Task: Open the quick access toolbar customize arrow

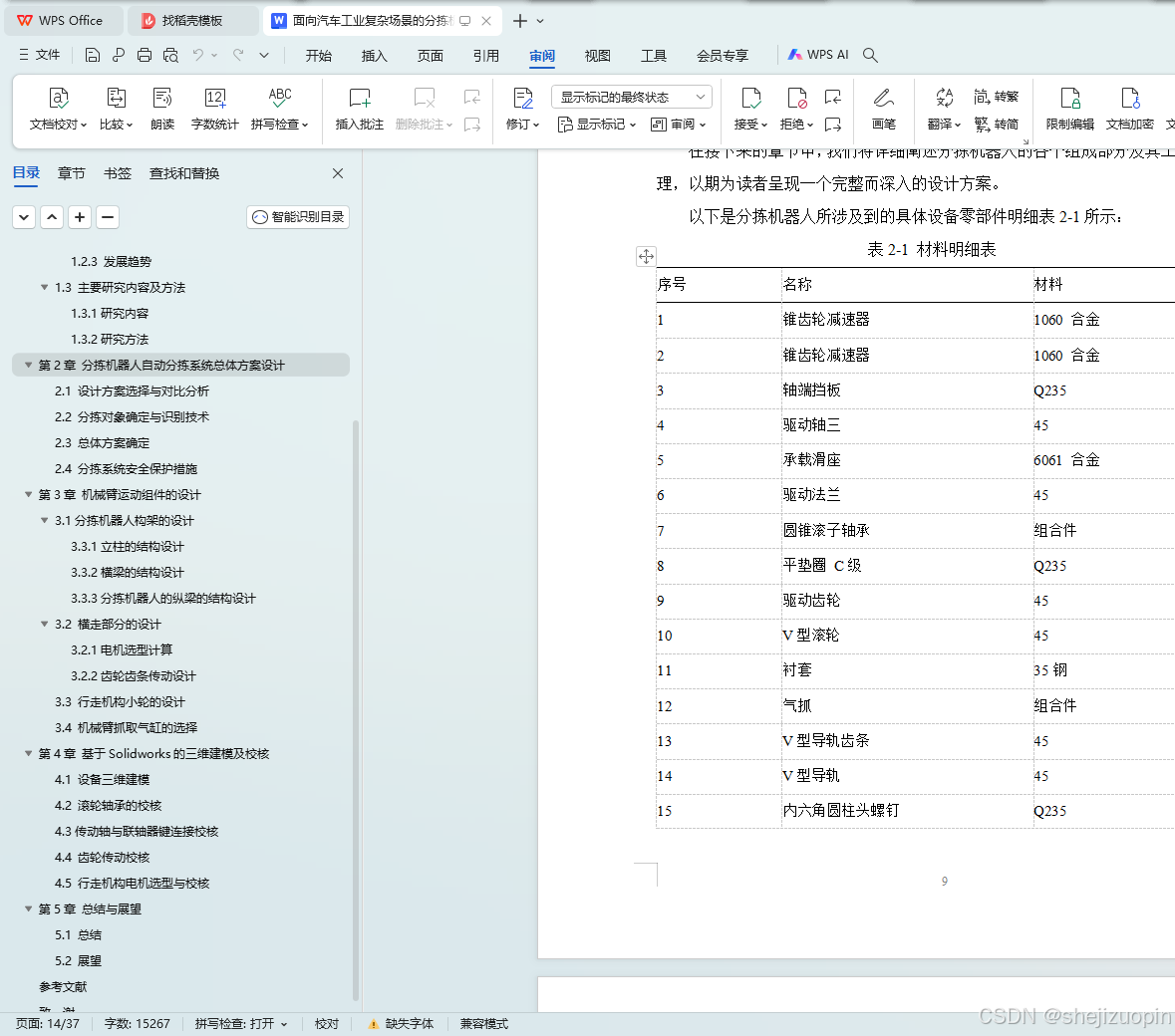Action: click(x=264, y=55)
